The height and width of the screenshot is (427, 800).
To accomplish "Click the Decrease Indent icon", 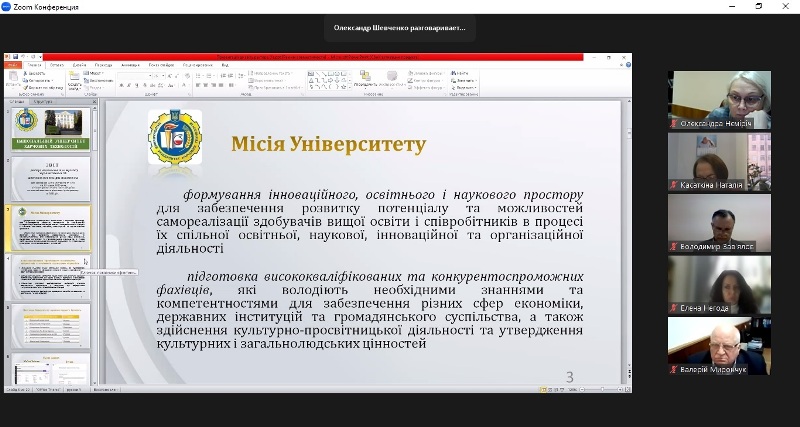I will coord(223,76).
